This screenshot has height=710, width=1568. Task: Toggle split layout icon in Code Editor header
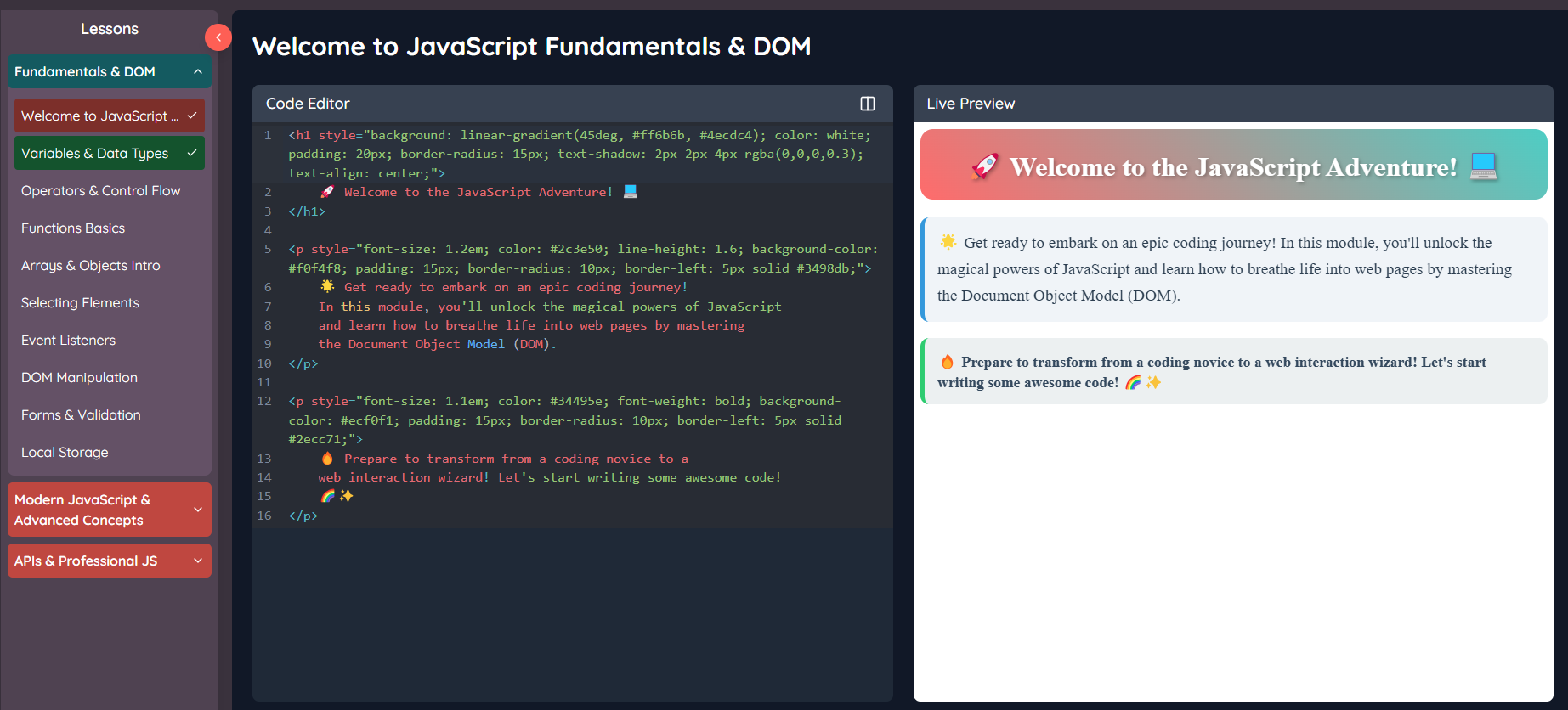click(x=868, y=104)
